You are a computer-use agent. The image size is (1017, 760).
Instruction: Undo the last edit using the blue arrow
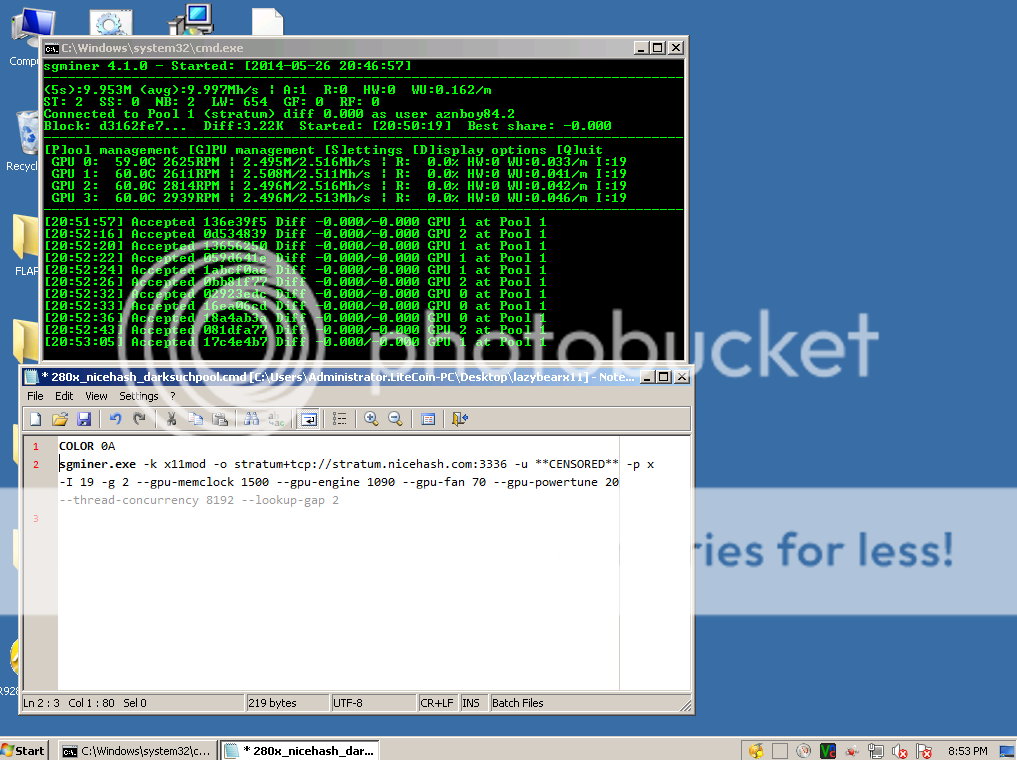tap(115, 419)
